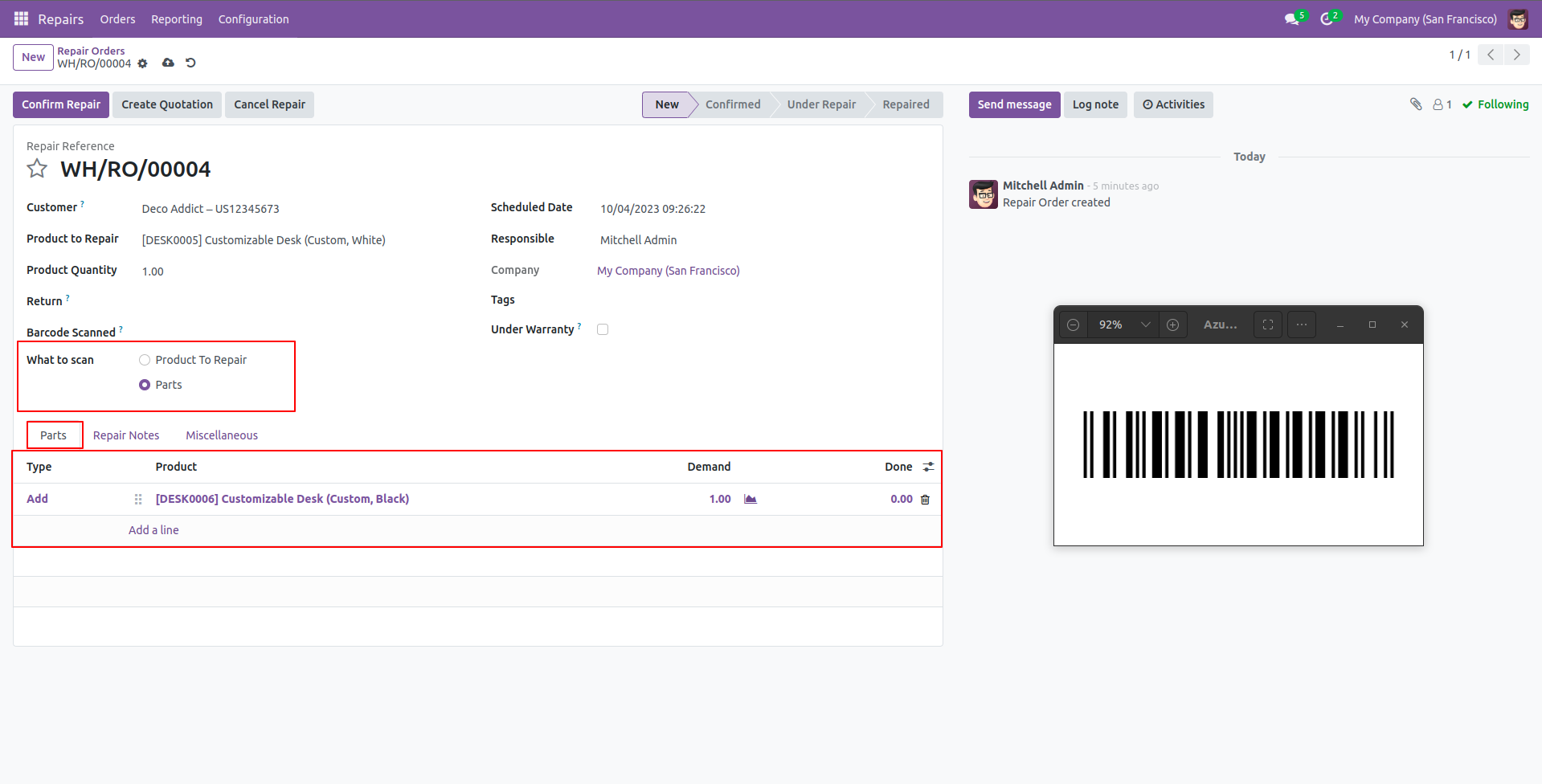The width and height of the screenshot is (1542, 784).
Task: Open the Responsible field dropdown
Action: (x=763, y=240)
